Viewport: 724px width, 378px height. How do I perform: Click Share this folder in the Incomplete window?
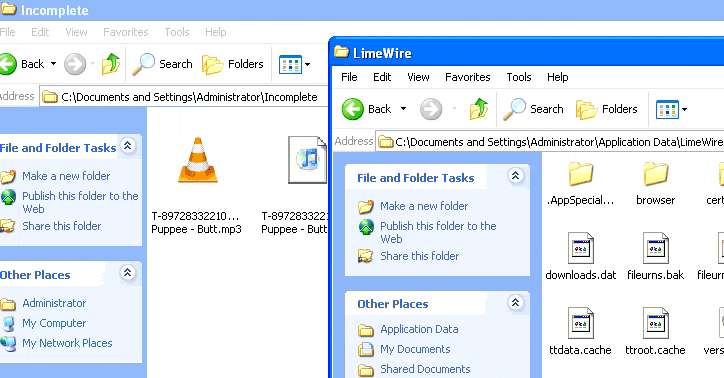(x=61, y=226)
